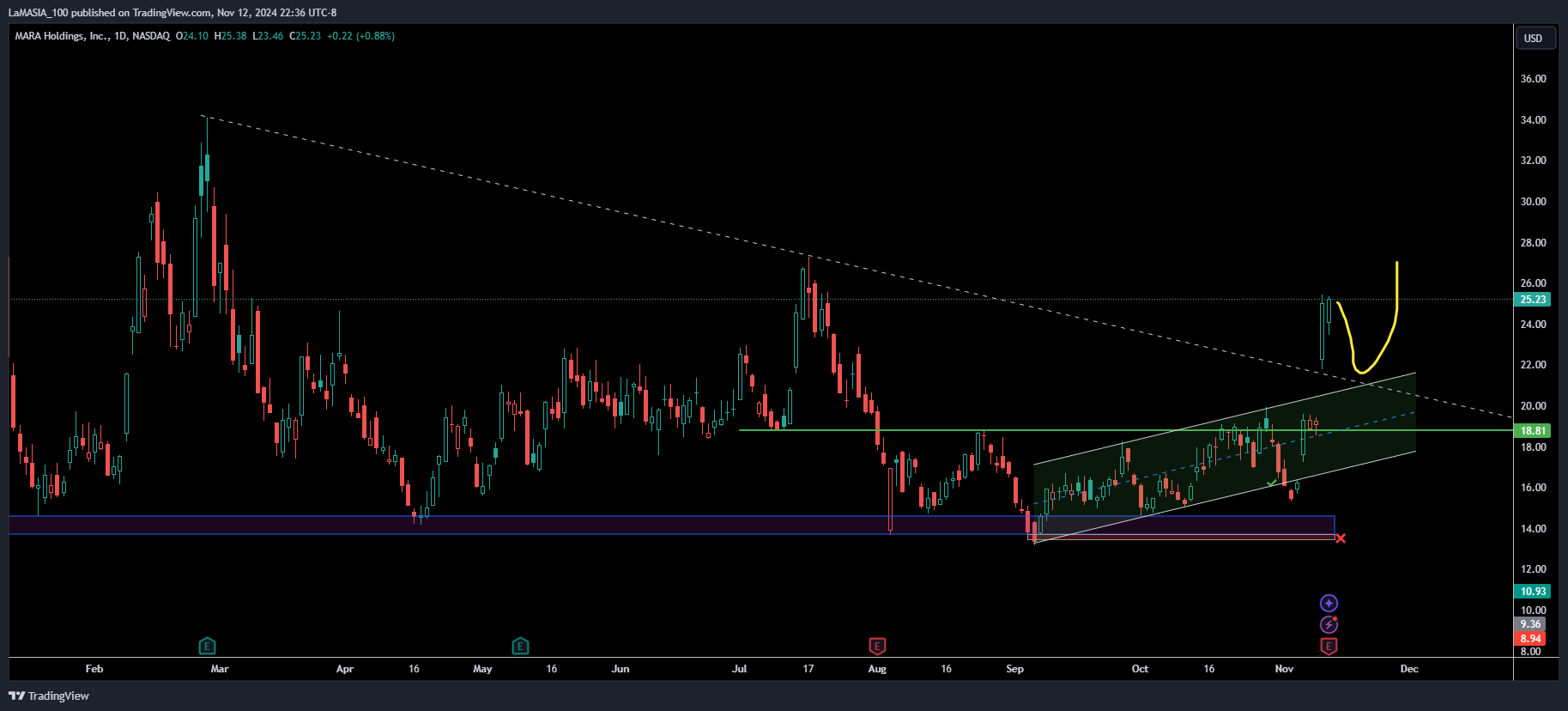Click the 24.00 price axis label
This screenshot has height=711, width=1568.
[1533, 325]
